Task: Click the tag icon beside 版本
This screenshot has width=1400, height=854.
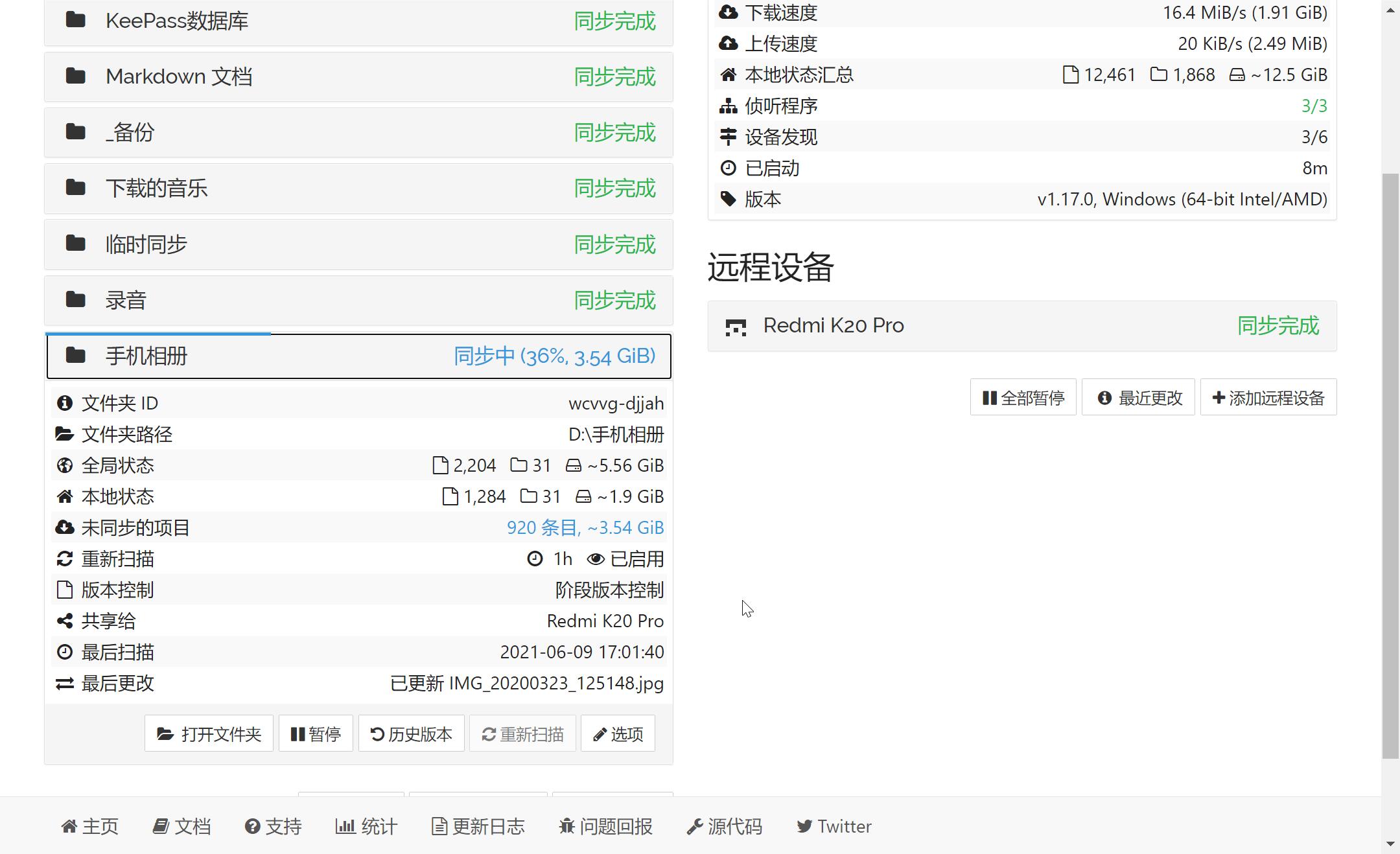Action: click(729, 199)
